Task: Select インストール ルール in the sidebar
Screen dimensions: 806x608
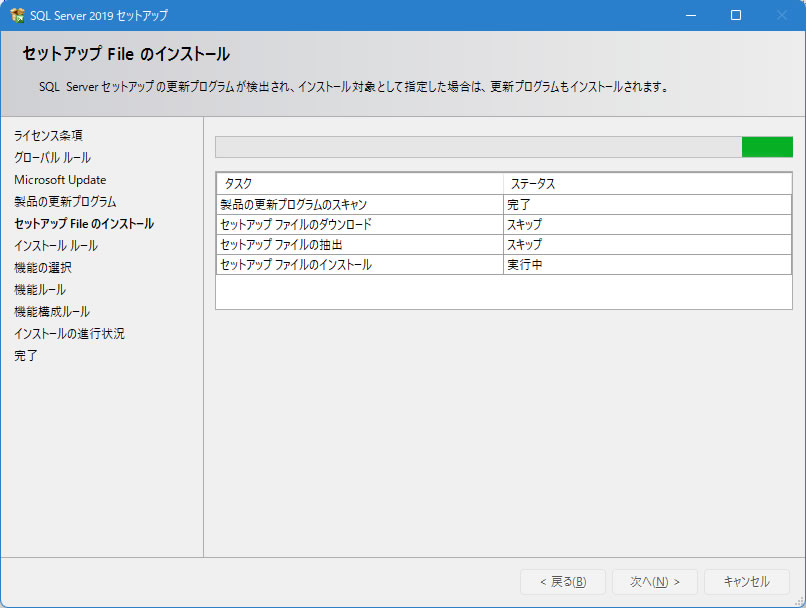Action: 56,246
